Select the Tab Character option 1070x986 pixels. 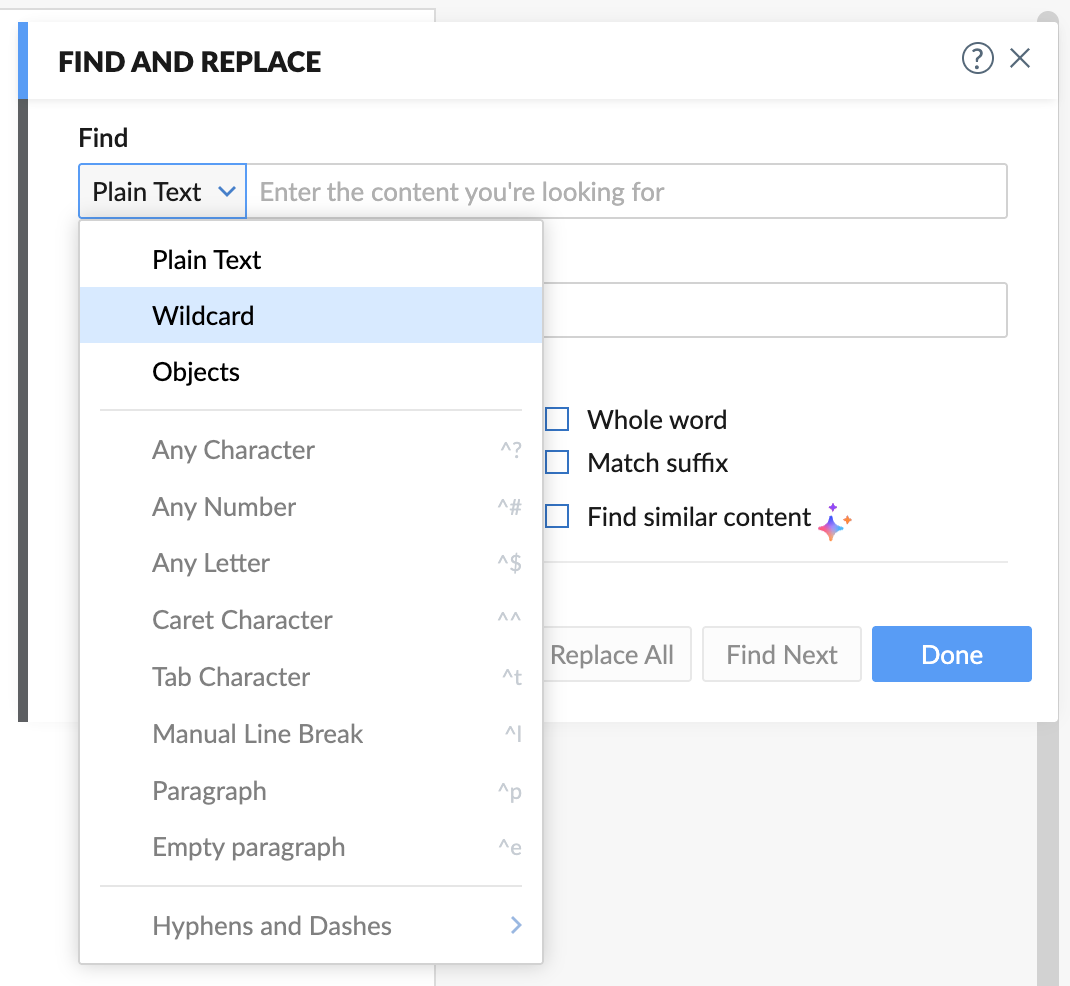pos(311,677)
